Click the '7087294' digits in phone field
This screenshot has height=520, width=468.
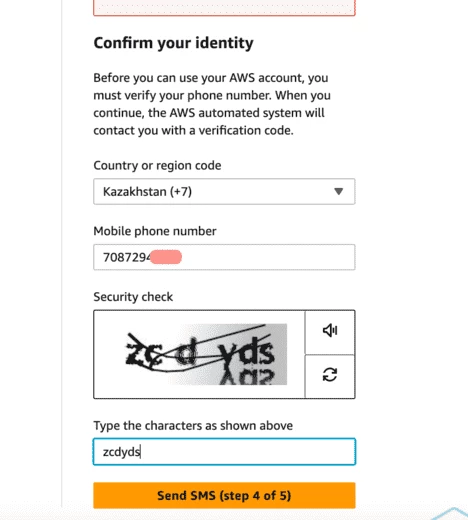pyautogui.click(x=127, y=257)
